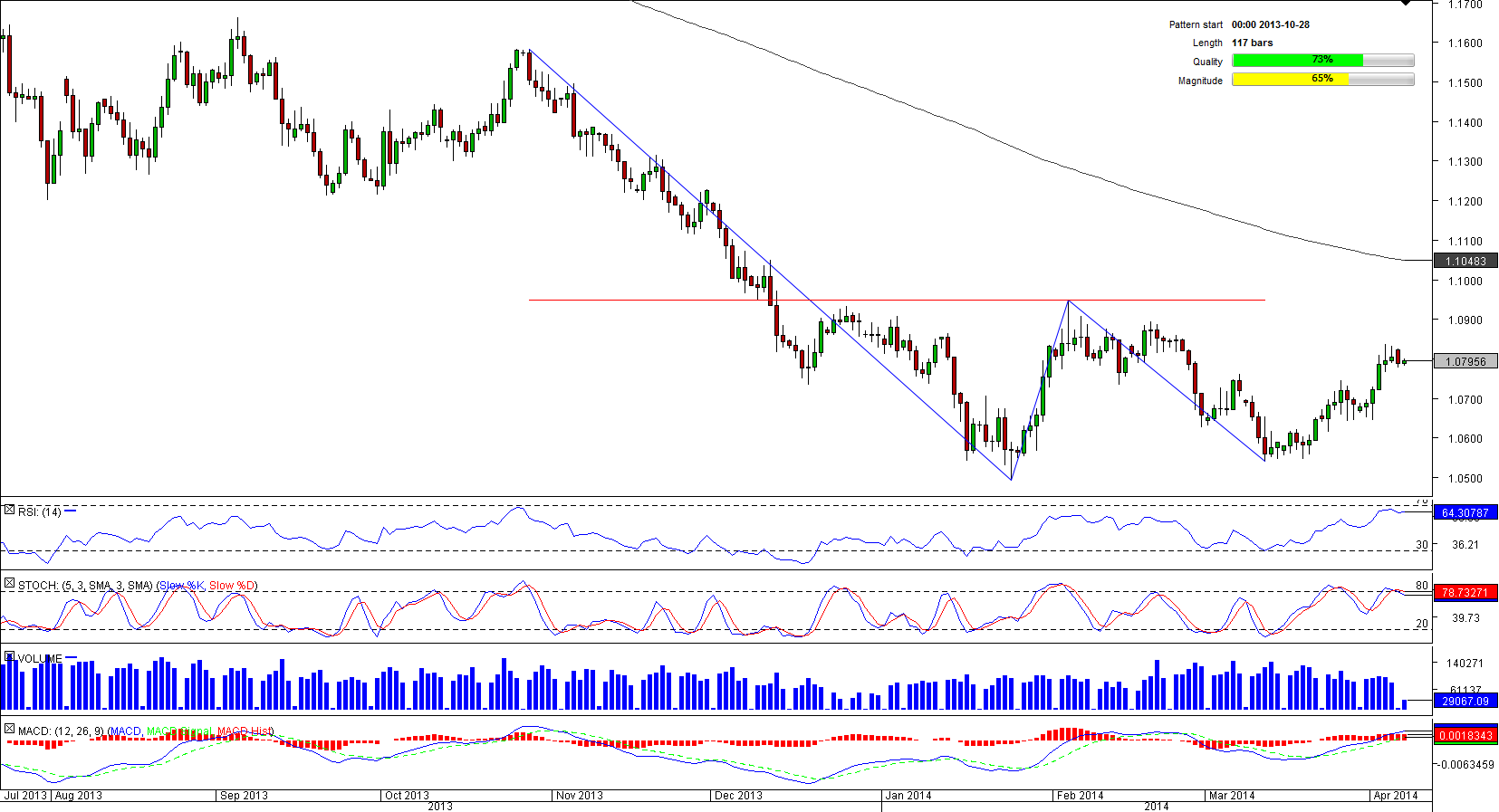Image resolution: width=1499 pixels, height=812 pixels.
Task: Click the 1.1300 price axis label
Action: pyautogui.click(x=1465, y=162)
